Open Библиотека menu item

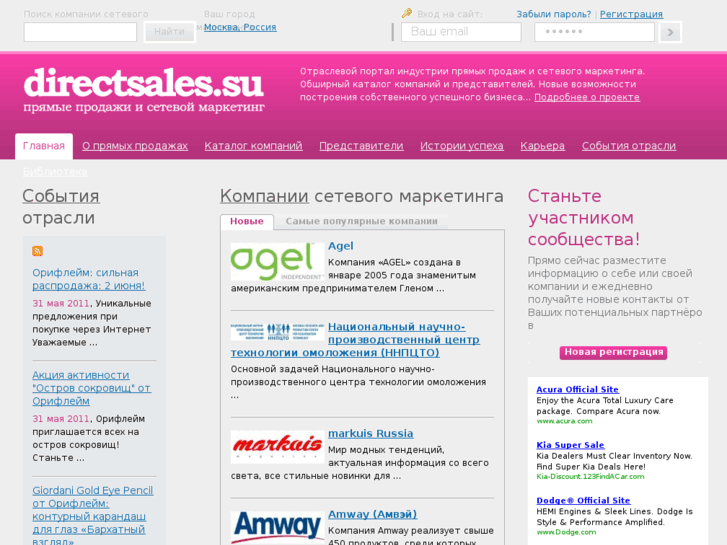[55, 172]
